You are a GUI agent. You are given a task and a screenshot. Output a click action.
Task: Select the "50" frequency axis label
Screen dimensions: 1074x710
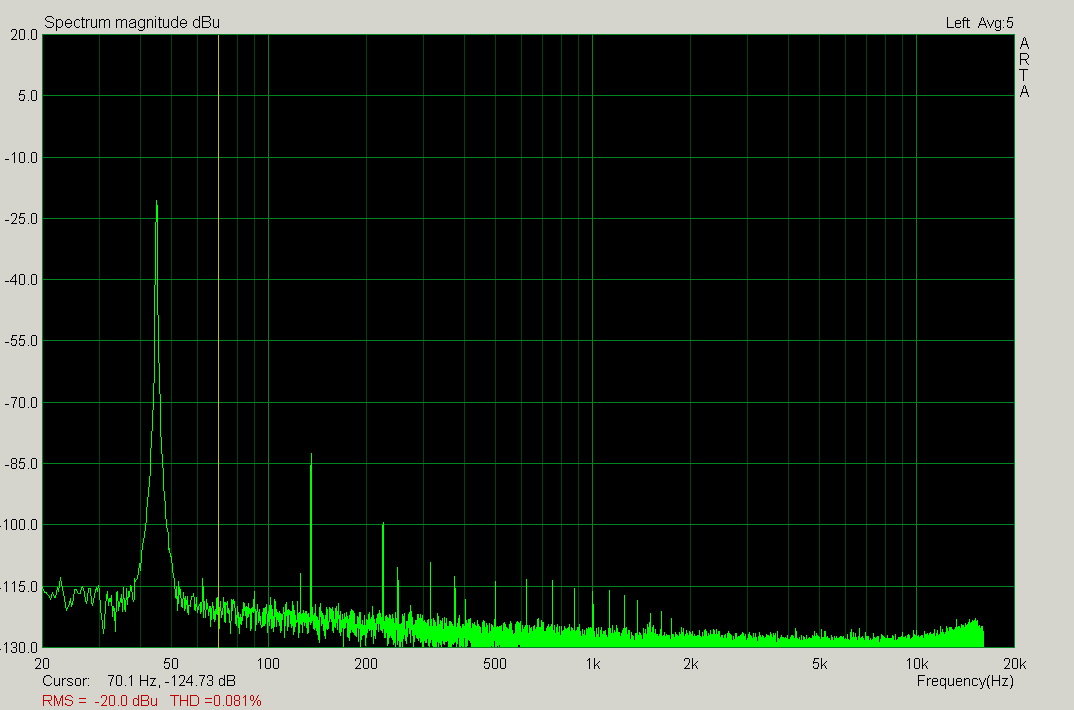pyautogui.click(x=171, y=663)
